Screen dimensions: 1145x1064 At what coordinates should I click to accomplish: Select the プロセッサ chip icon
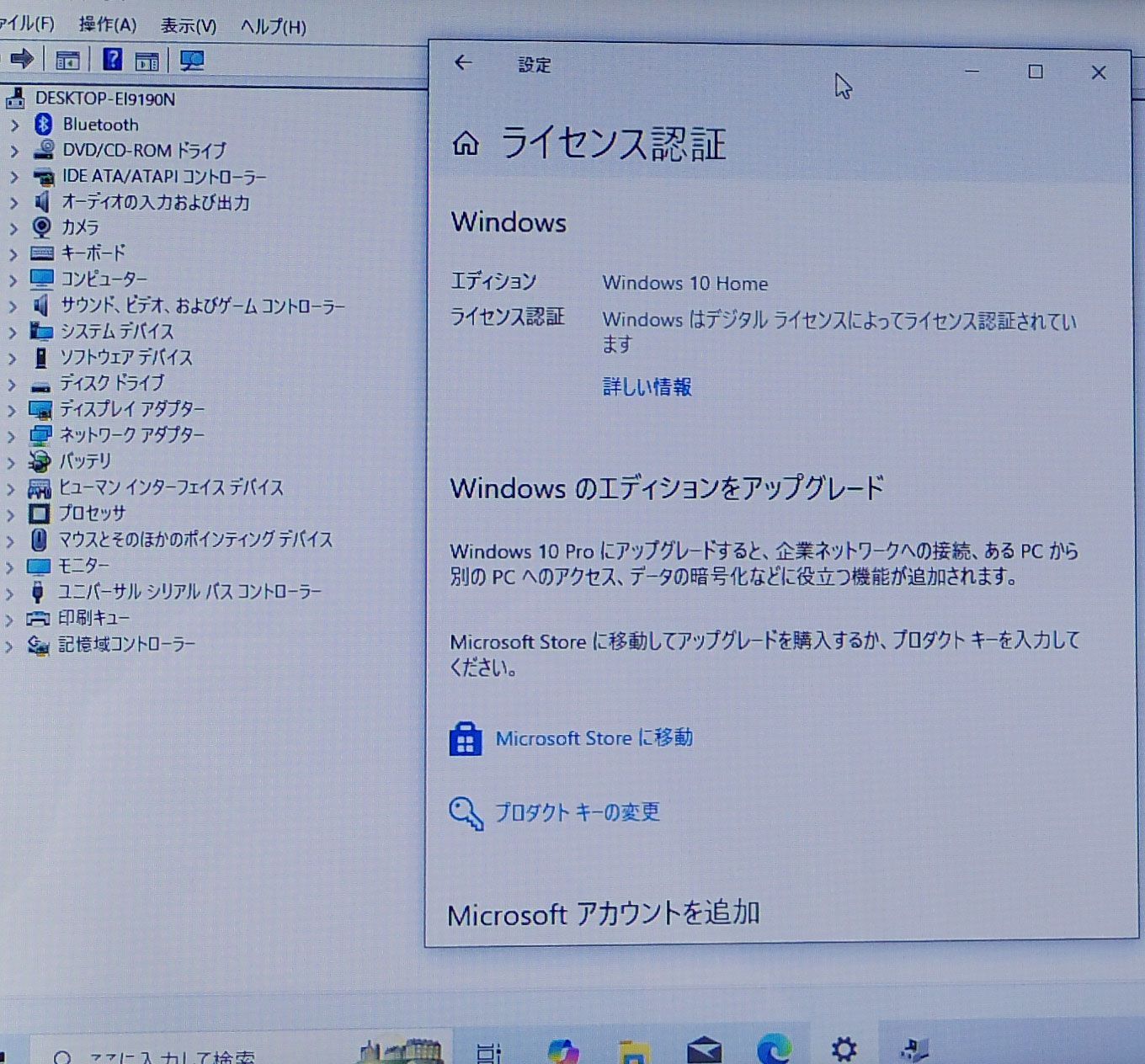click(x=40, y=513)
